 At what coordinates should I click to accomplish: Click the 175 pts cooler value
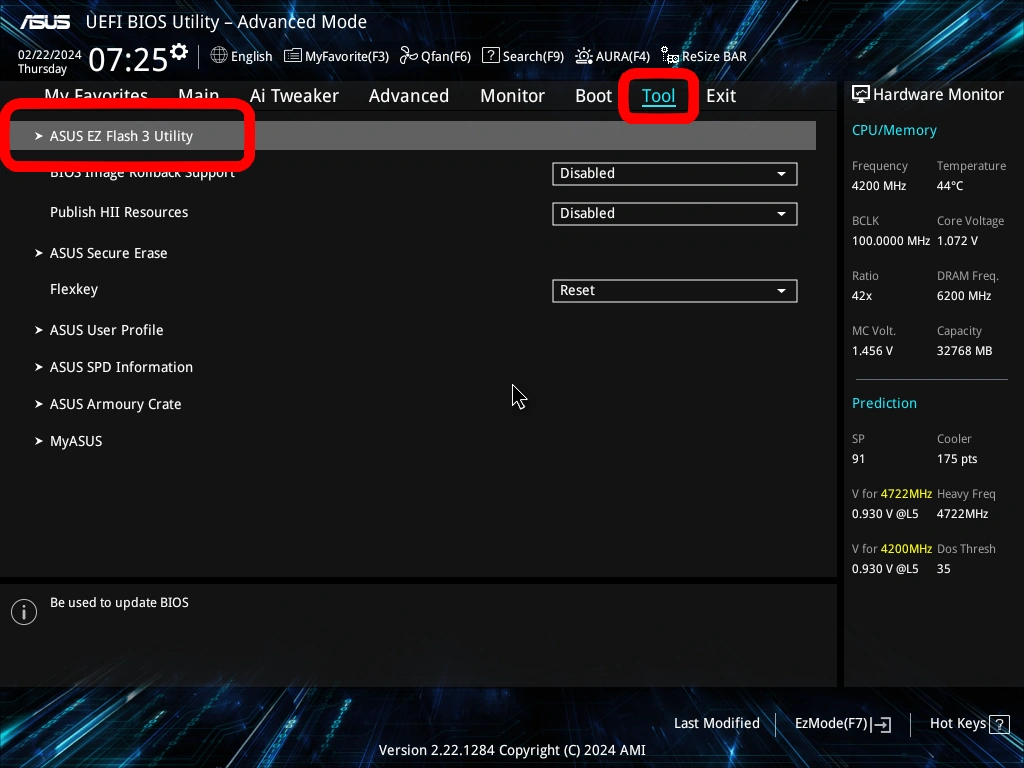point(957,459)
